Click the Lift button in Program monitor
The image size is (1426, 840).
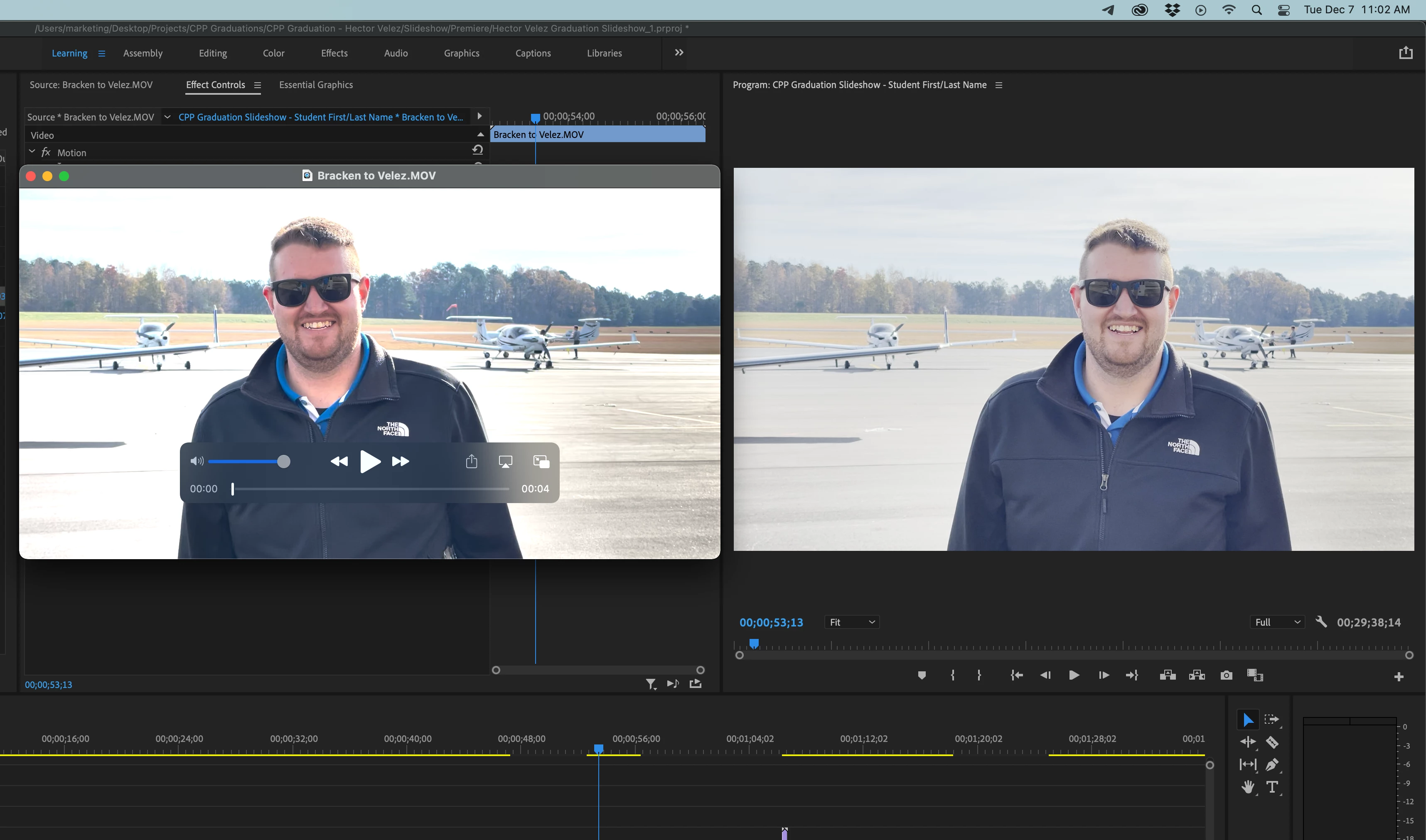pos(1167,675)
